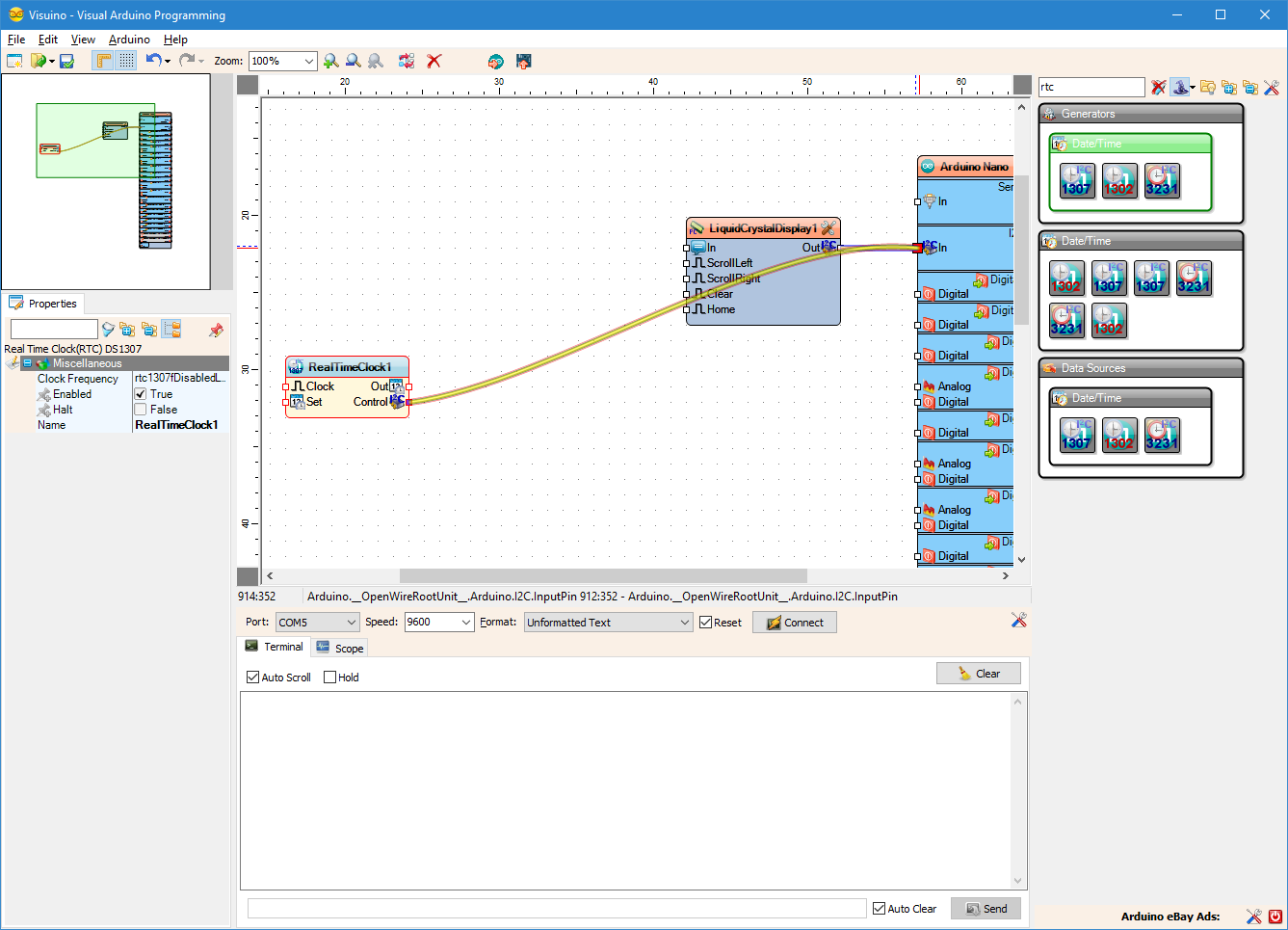
Task: Create a new project using toolbar icon
Action: coord(14,61)
